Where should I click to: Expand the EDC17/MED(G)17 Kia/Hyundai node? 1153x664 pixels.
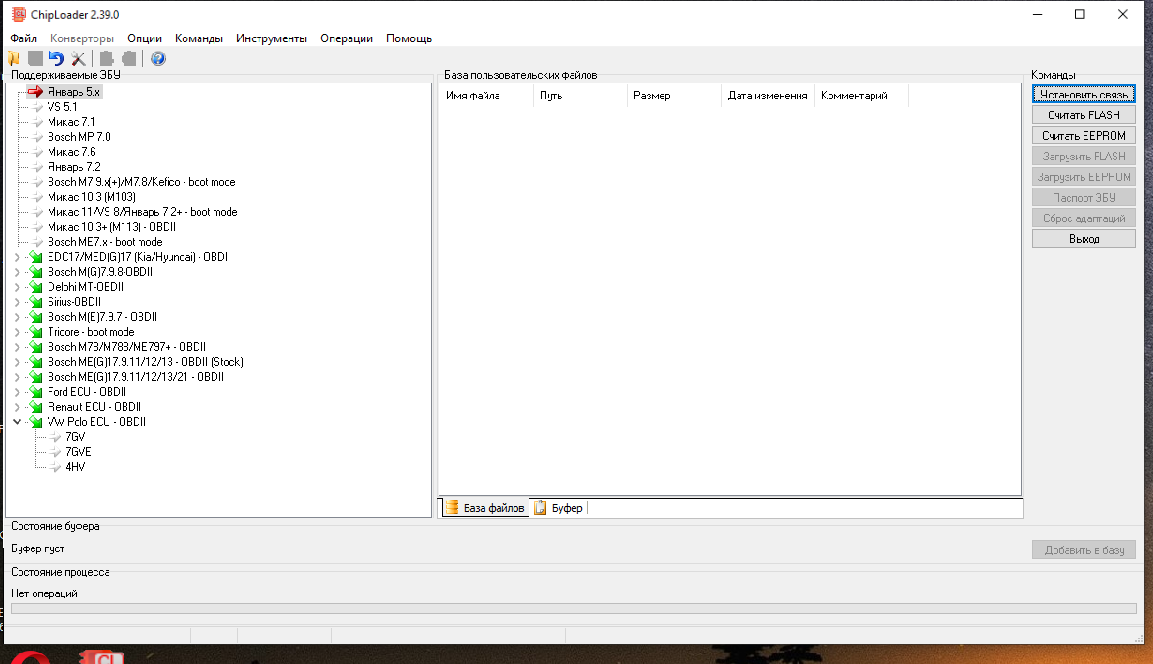[17, 257]
